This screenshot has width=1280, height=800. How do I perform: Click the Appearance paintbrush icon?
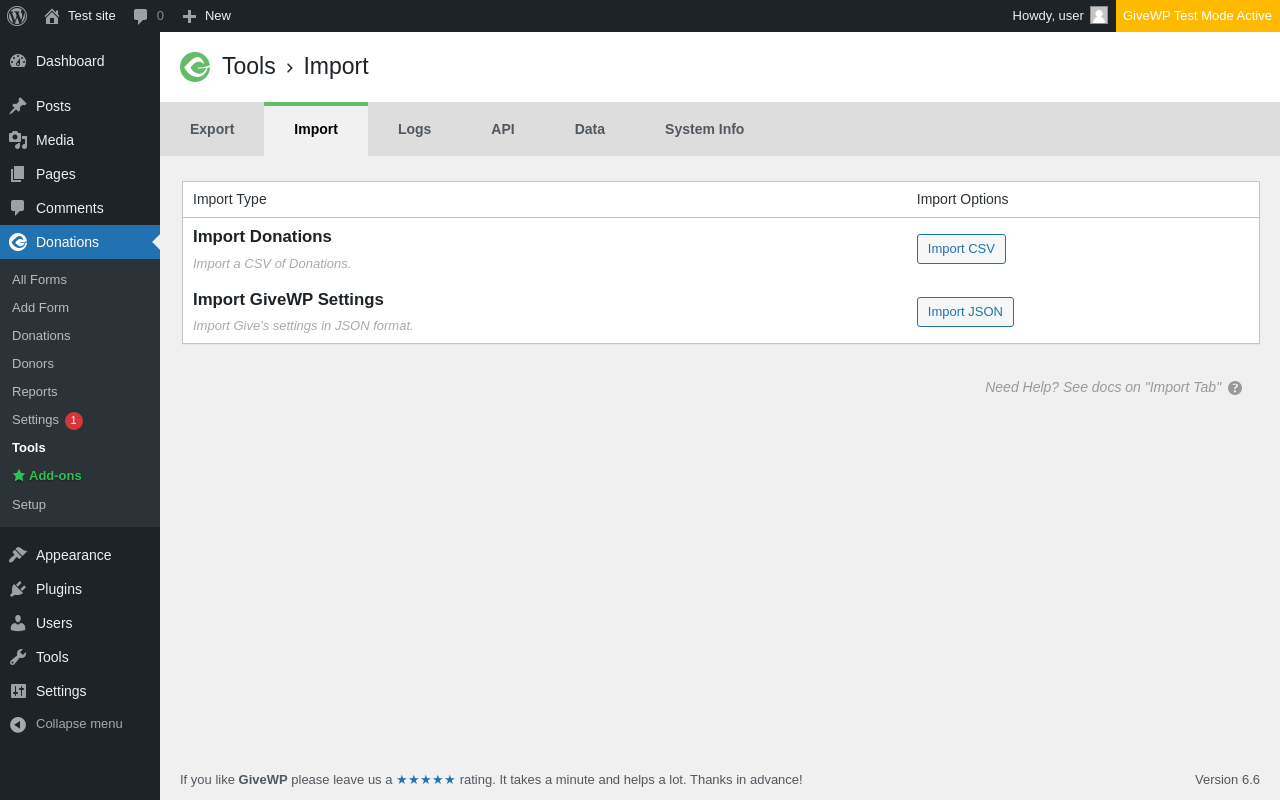point(18,555)
